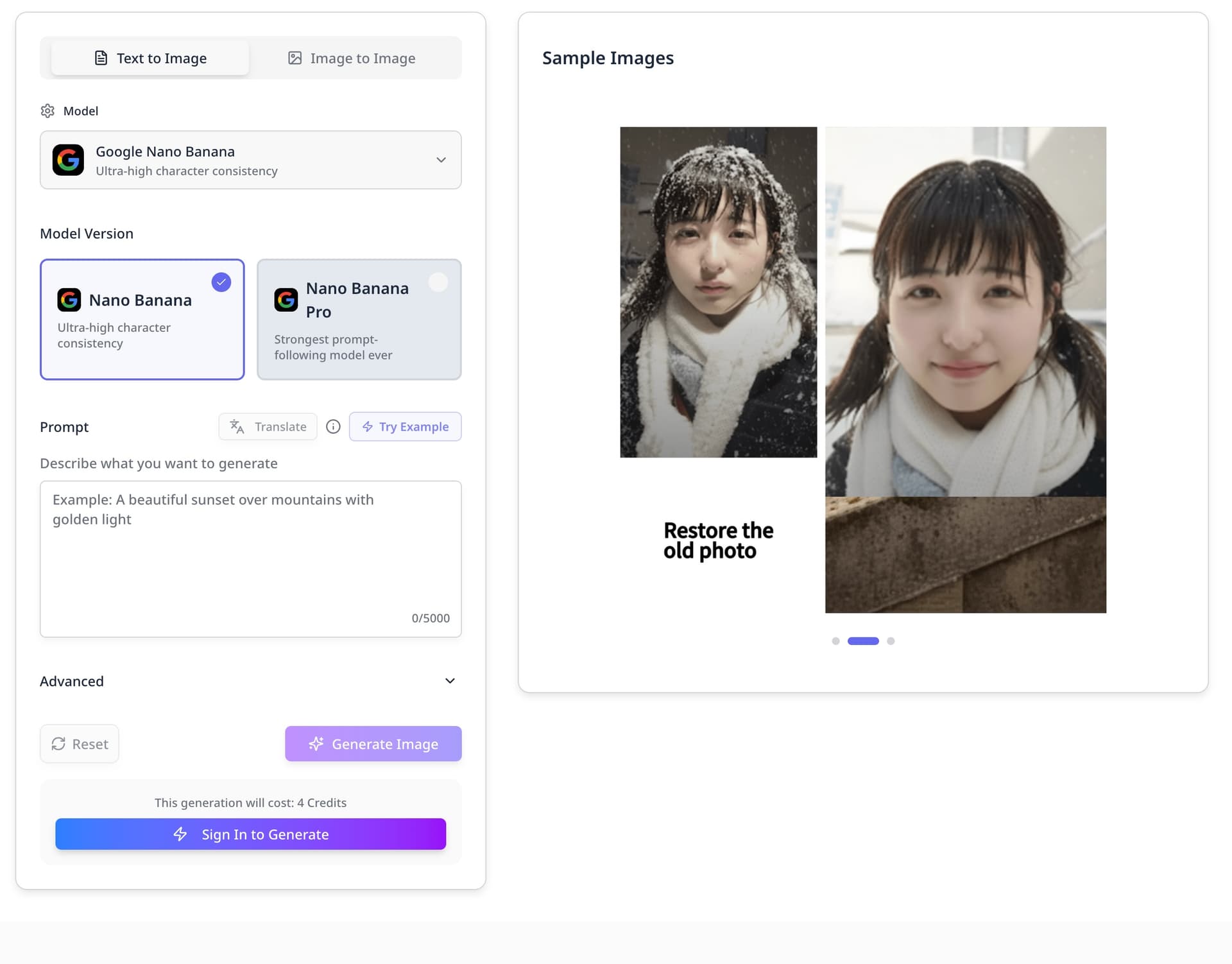The height and width of the screenshot is (964, 1232).
Task: Click the Image to Image picture icon
Action: click(x=295, y=58)
